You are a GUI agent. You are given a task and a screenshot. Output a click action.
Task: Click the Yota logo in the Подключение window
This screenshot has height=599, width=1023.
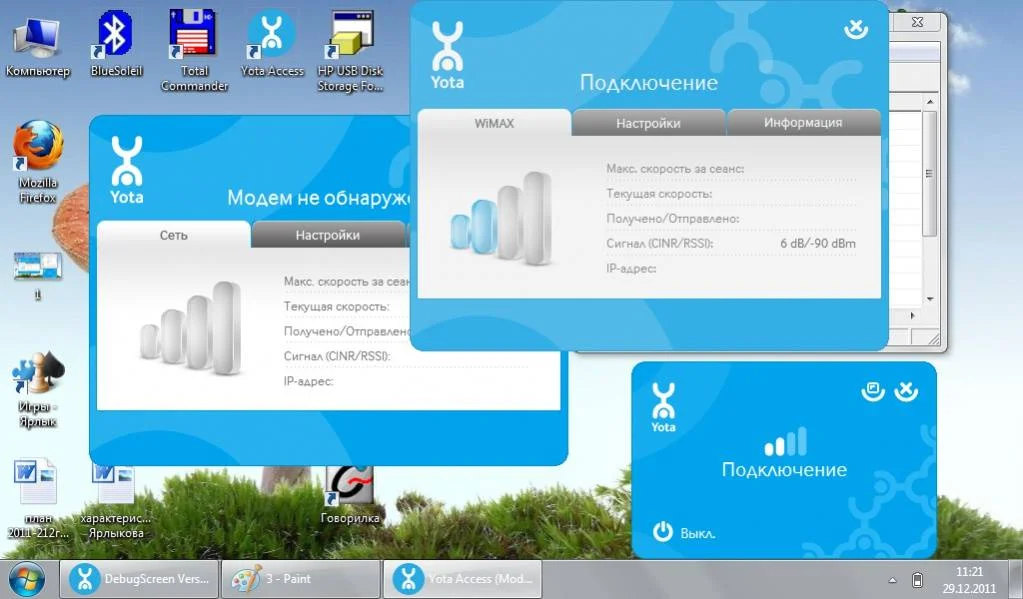(448, 55)
